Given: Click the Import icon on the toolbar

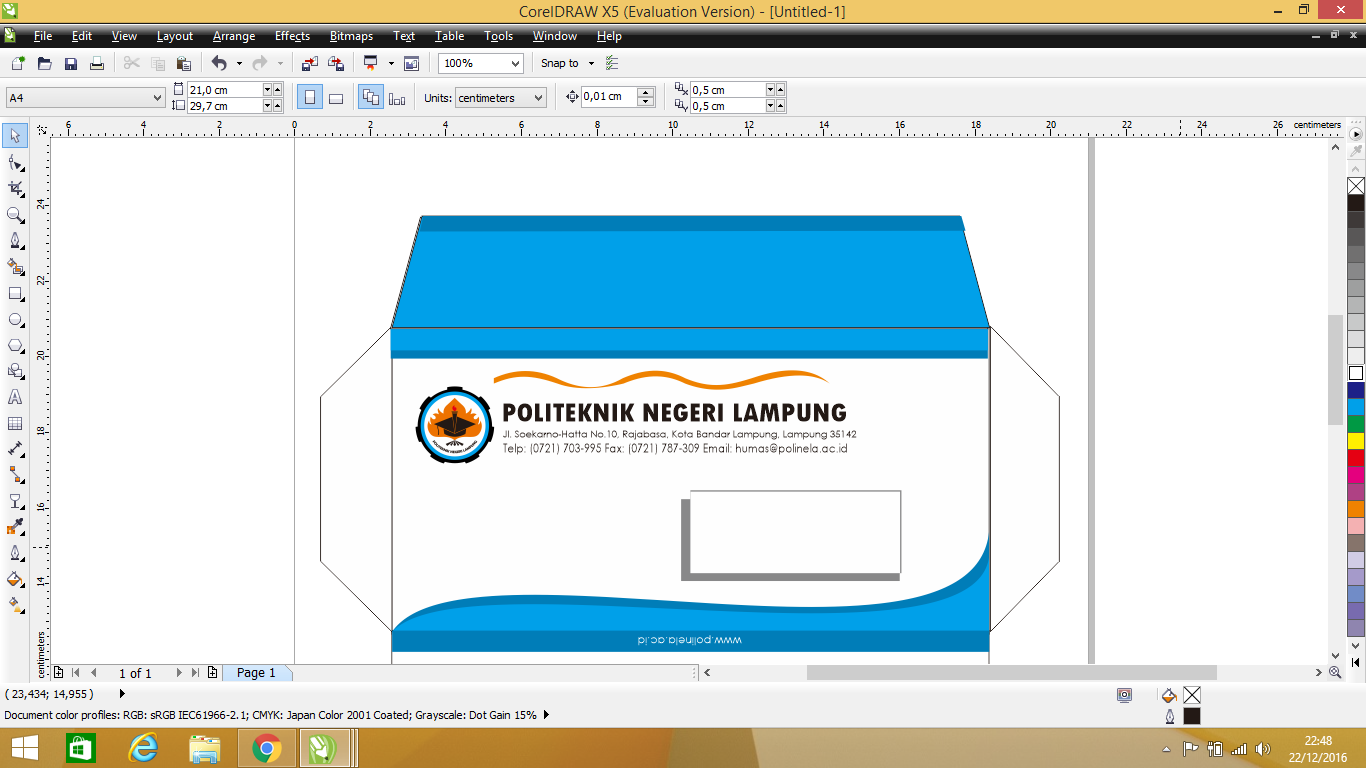Looking at the screenshot, I should pos(309,63).
